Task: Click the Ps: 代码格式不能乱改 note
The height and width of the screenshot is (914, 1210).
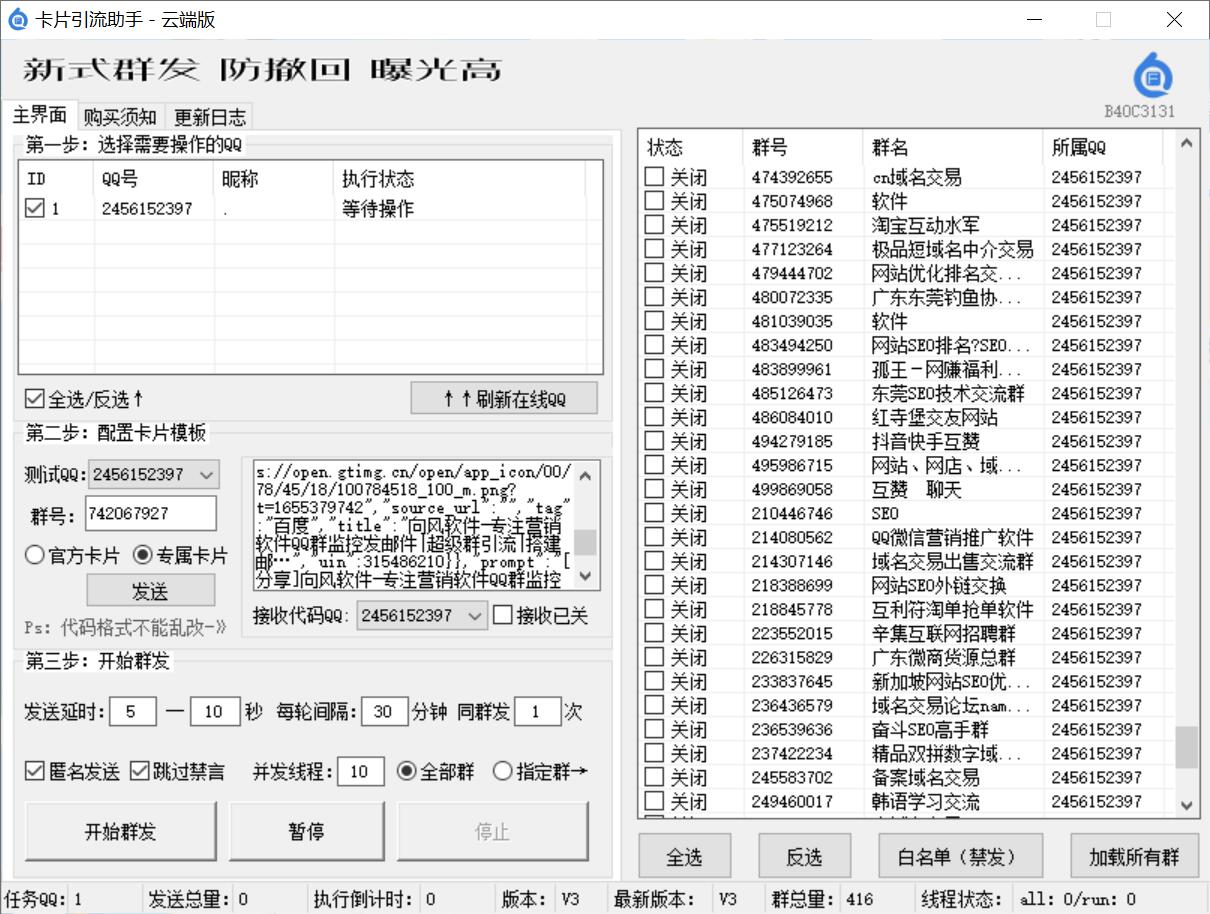Action: coord(127,627)
